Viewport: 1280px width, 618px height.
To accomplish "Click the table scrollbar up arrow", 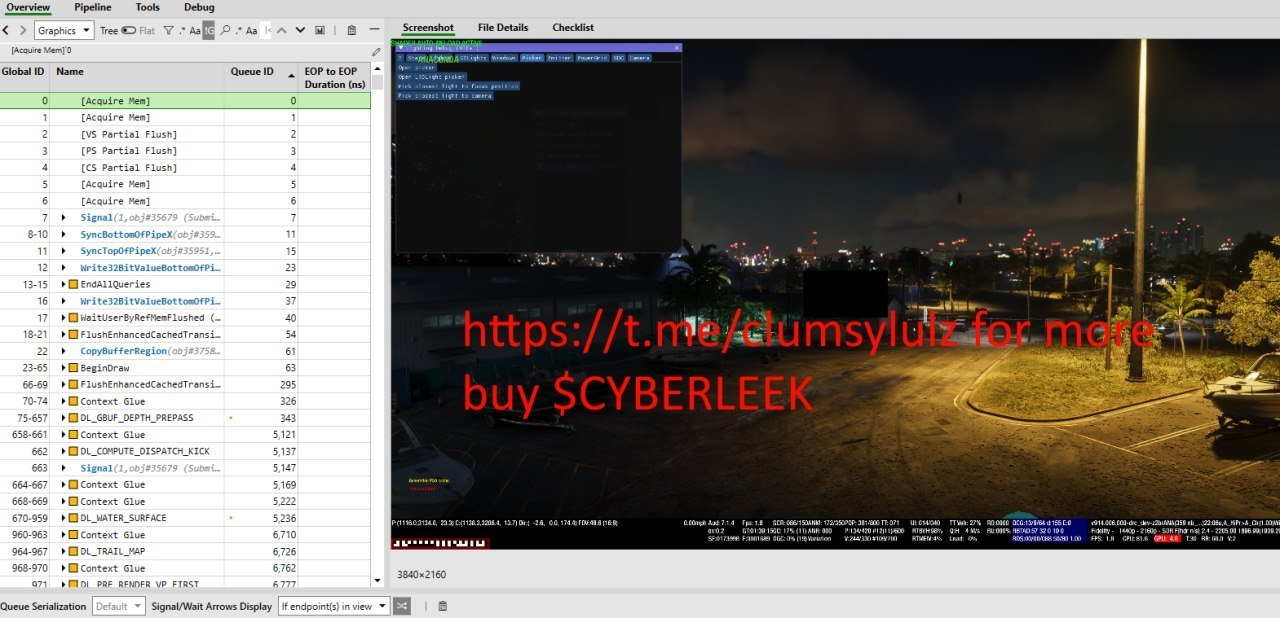I will 377,69.
